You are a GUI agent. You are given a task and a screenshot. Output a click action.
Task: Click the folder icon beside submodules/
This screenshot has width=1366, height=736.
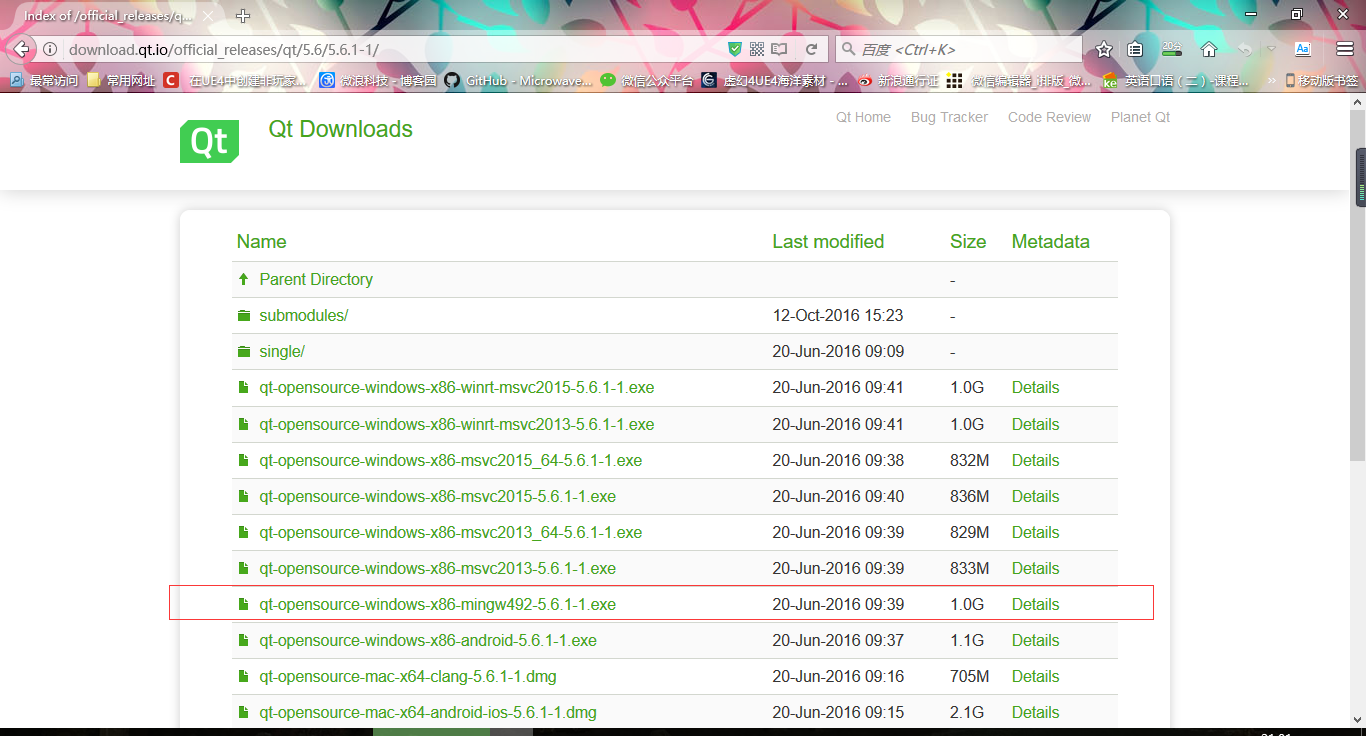coord(243,316)
